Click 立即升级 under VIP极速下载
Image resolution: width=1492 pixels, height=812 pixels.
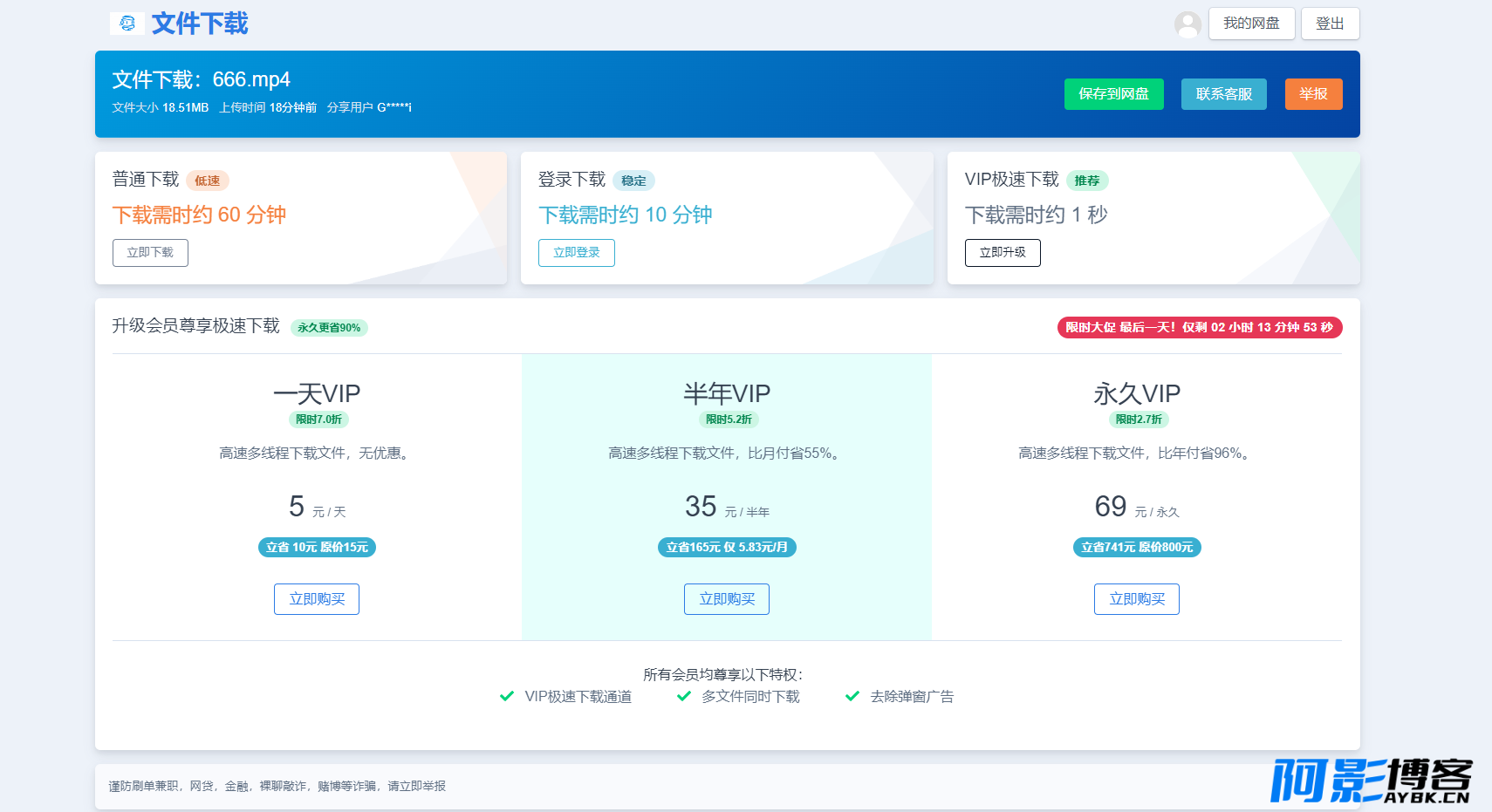point(1003,253)
